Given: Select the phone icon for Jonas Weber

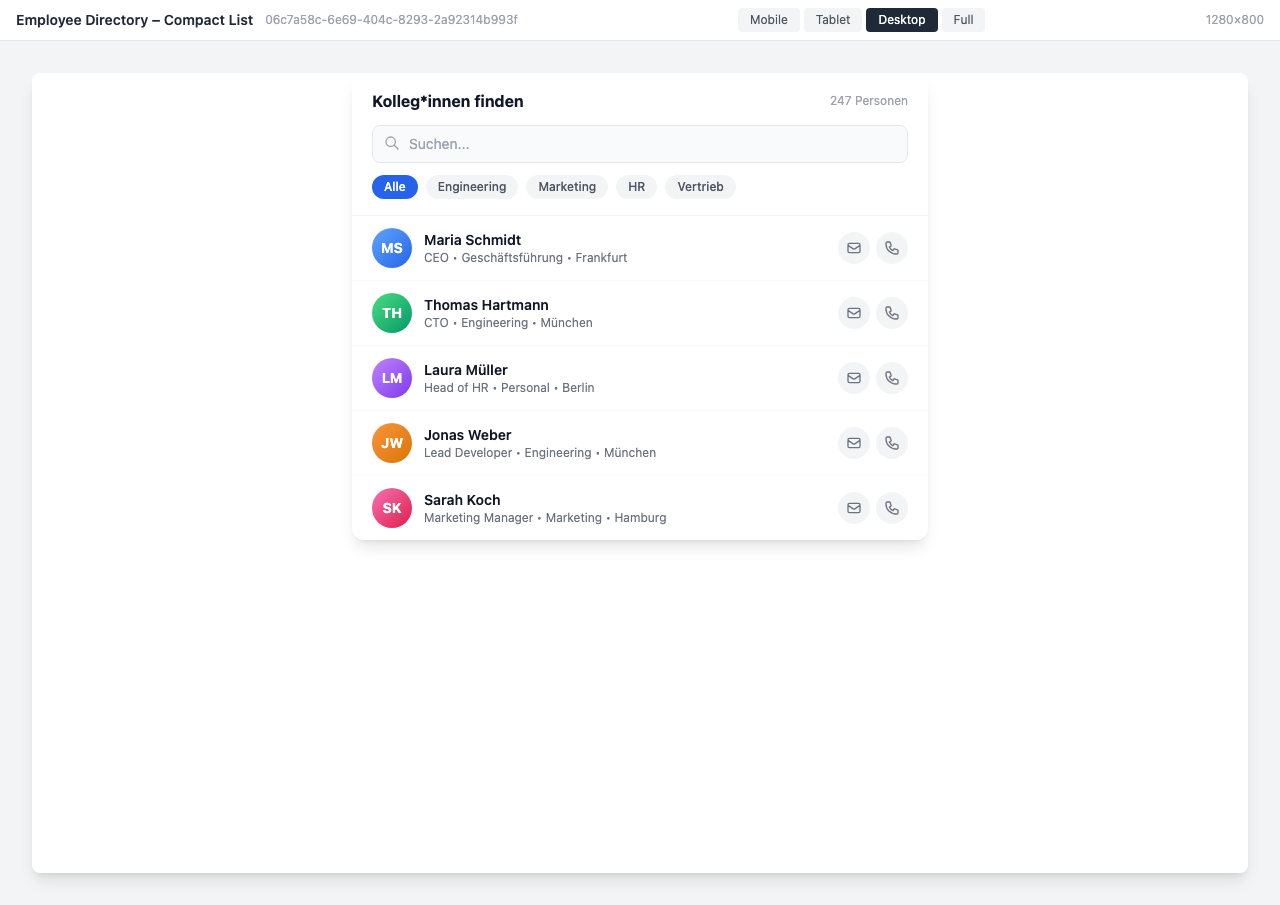Looking at the screenshot, I should (891, 443).
